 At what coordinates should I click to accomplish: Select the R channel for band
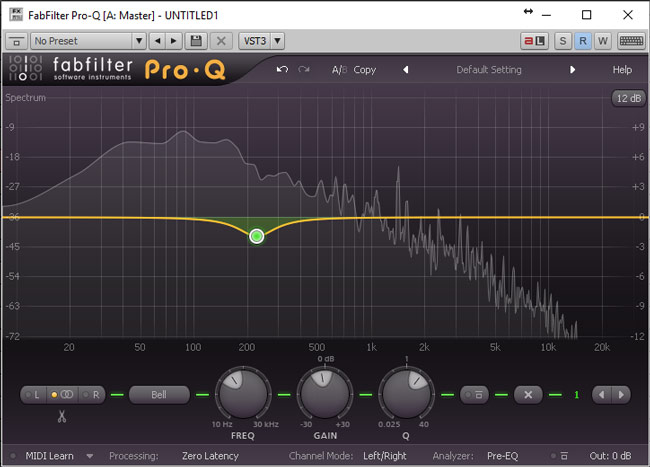tap(92, 394)
